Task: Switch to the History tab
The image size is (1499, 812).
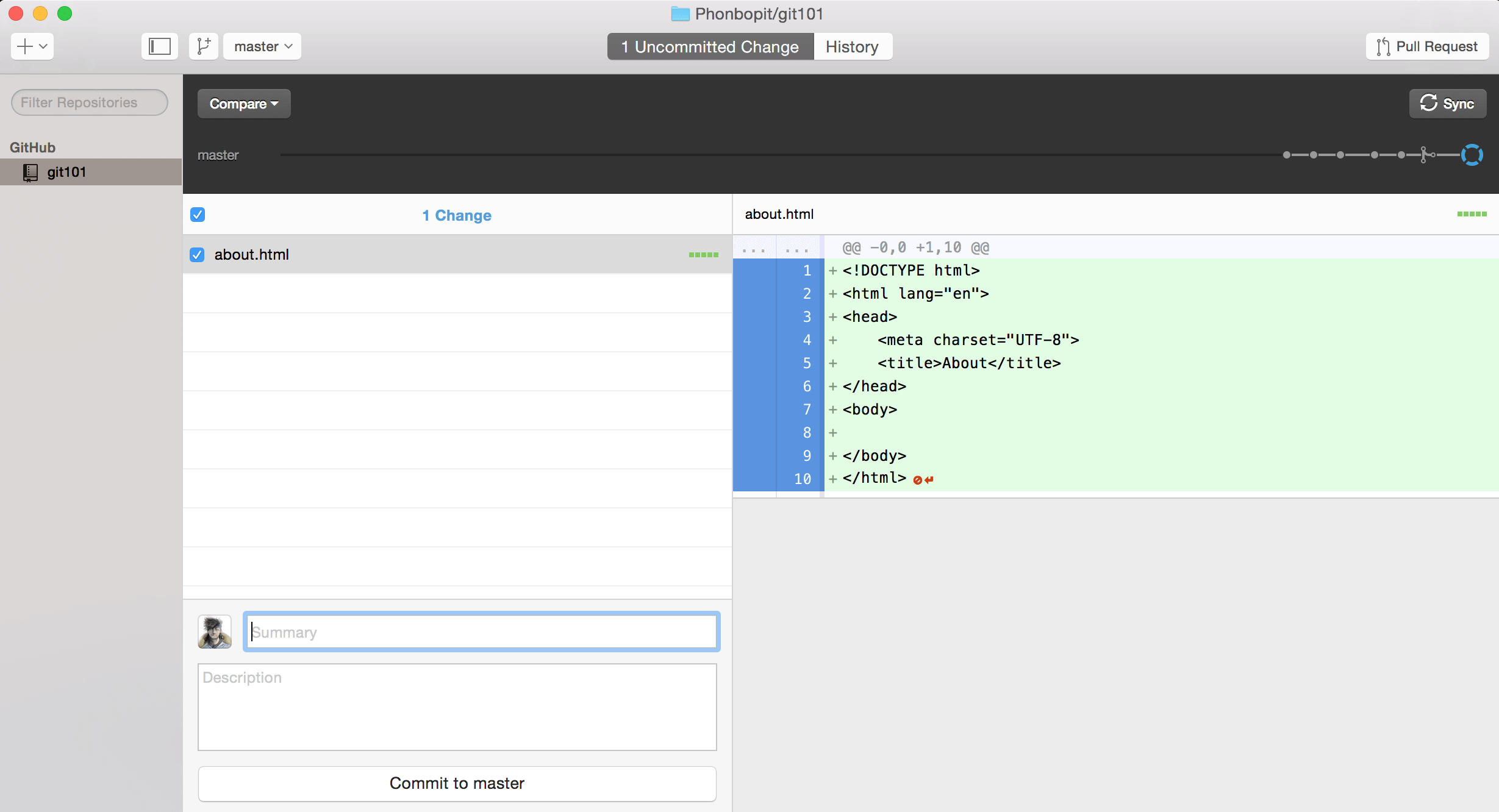Action: [x=852, y=46]
